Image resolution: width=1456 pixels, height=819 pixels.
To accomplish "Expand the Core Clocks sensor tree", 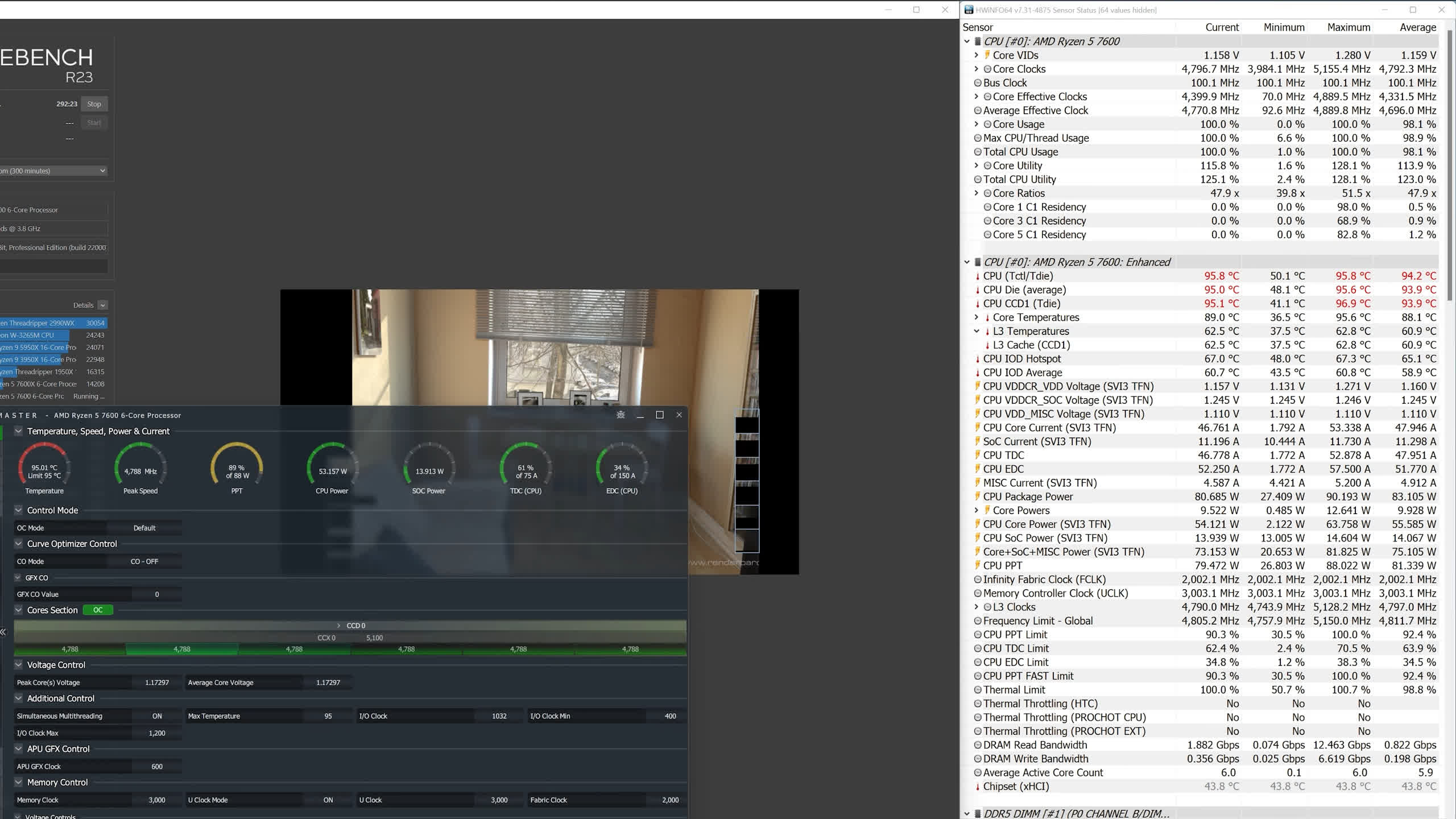I will click(976, 69).
